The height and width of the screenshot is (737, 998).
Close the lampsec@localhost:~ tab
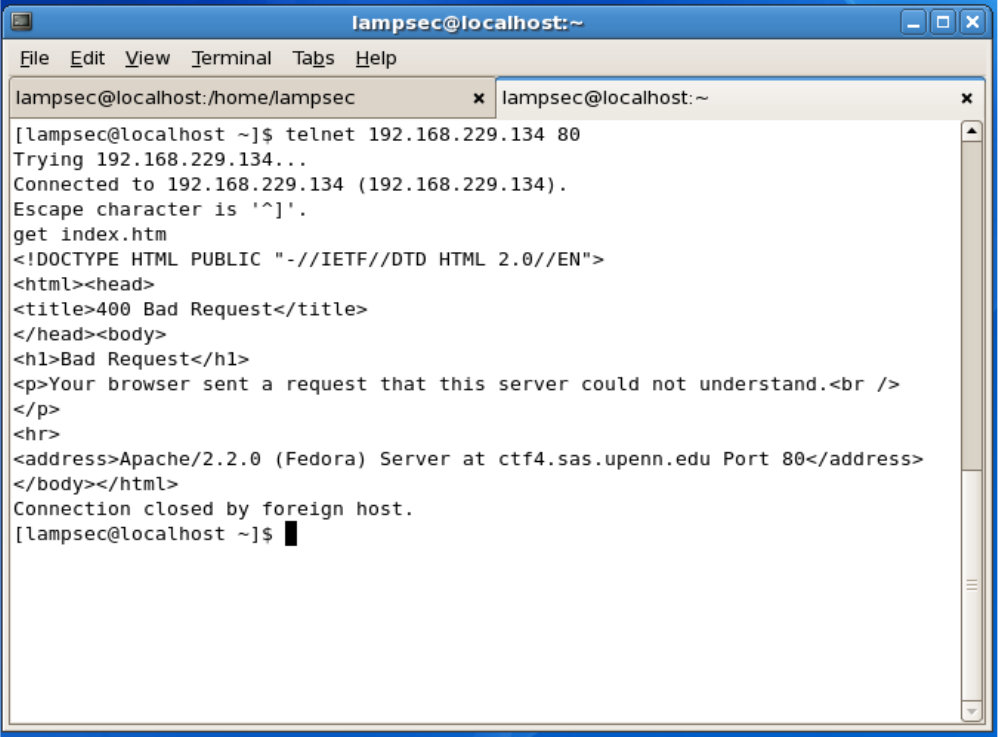(x=966, y=98)
